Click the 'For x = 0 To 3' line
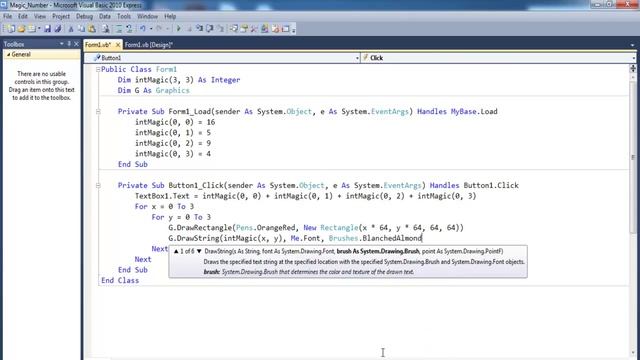Viewport: 640px width, 360px height. click(x=164, y=207)
